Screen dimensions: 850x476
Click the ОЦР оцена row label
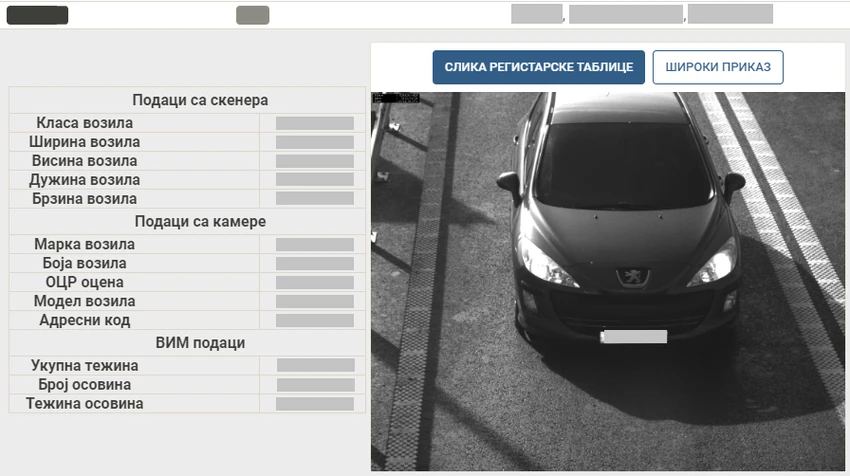point(85,282)
